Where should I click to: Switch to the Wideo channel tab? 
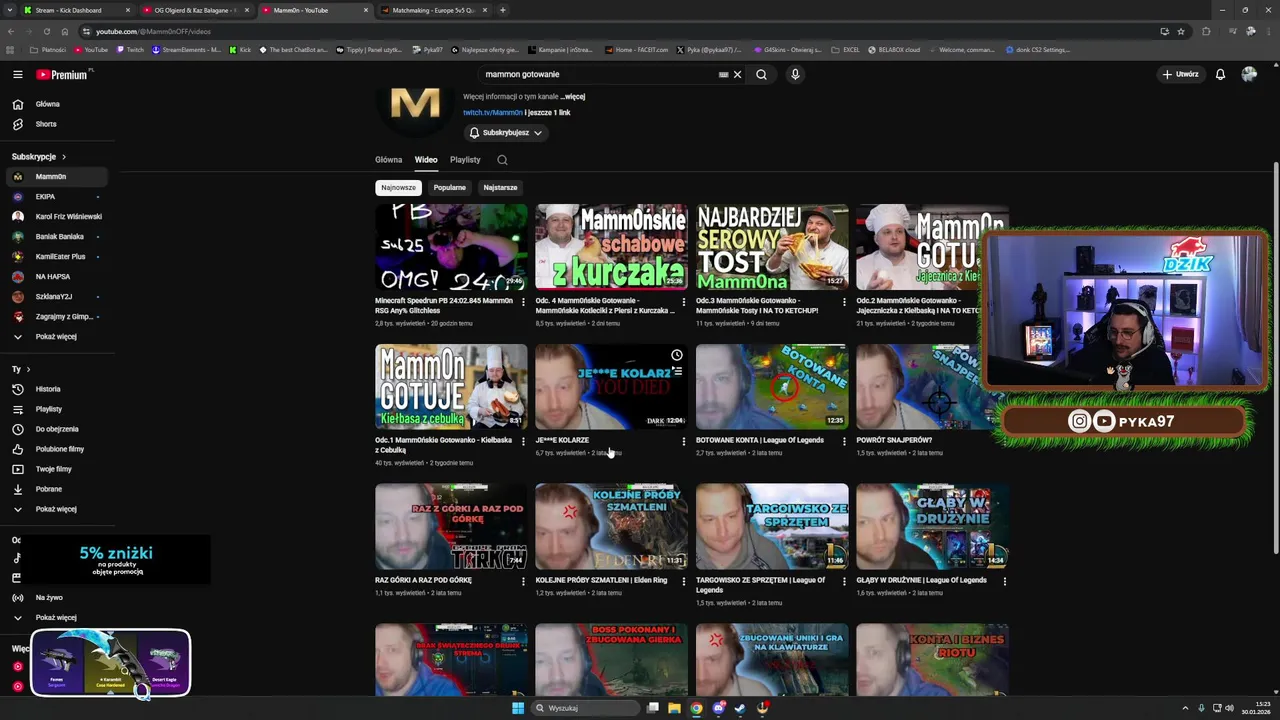point(426,160)
